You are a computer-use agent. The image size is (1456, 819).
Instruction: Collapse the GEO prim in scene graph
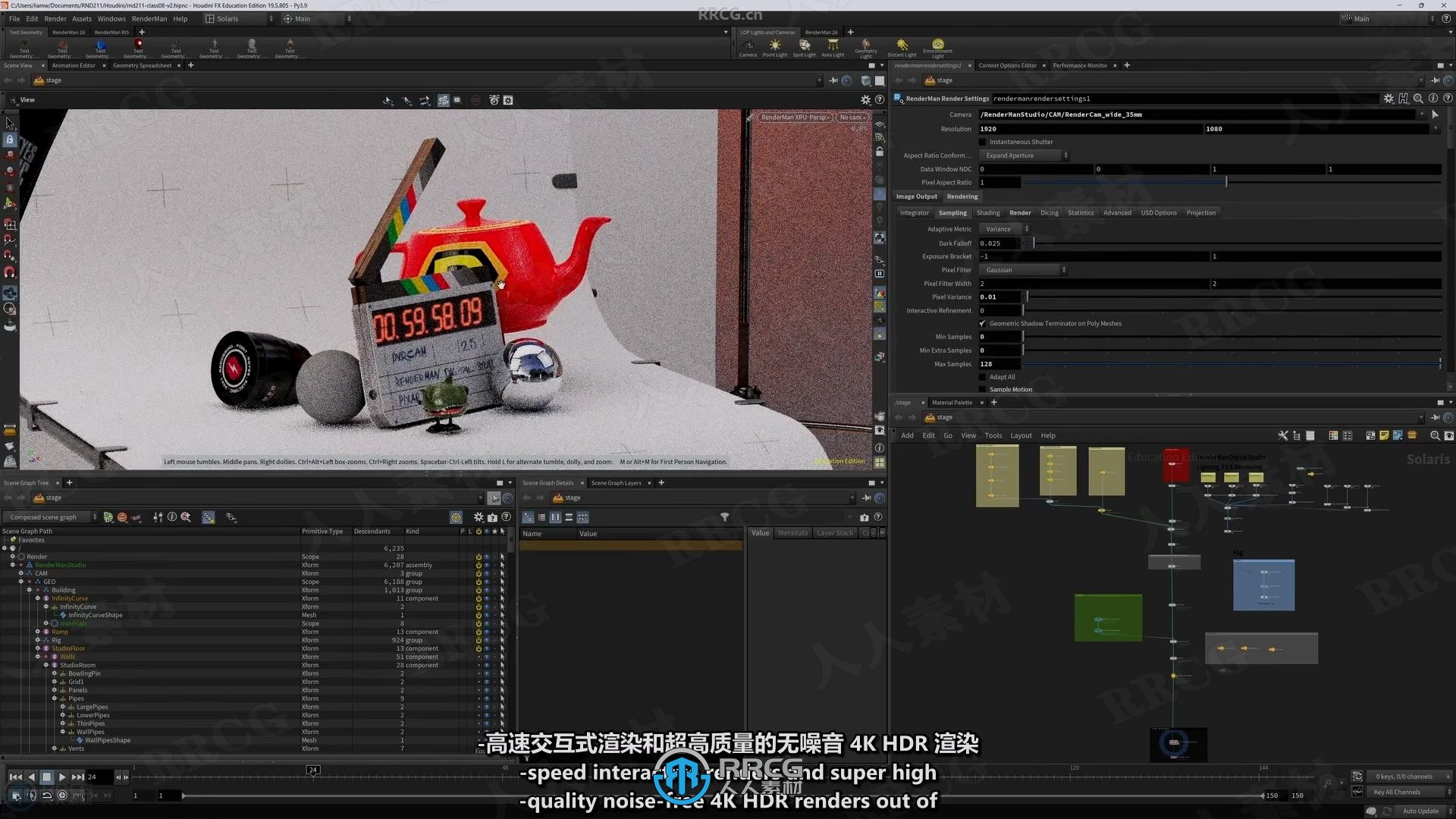(x=21, y=582)
